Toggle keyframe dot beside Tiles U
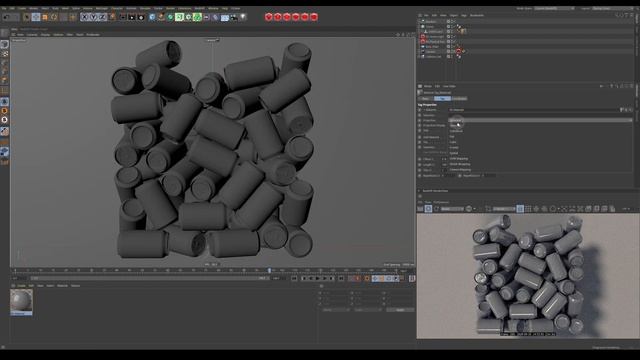The image size is (640, 360). pyautogui.click(x=420, y=170)
